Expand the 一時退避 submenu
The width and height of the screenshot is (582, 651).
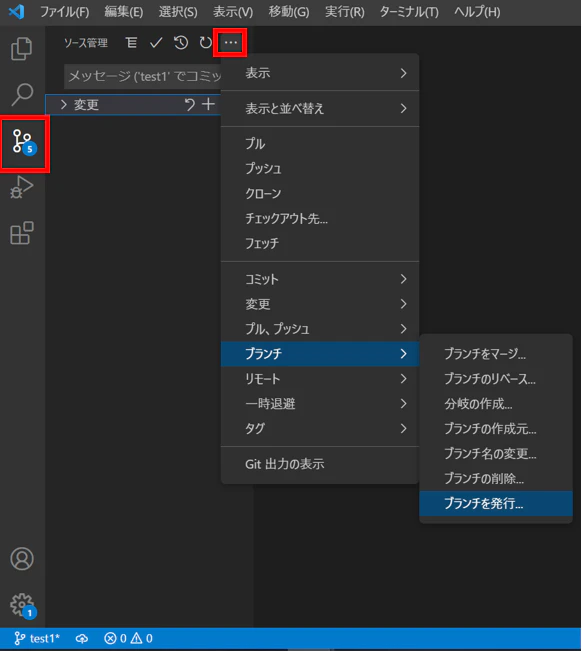320,404
